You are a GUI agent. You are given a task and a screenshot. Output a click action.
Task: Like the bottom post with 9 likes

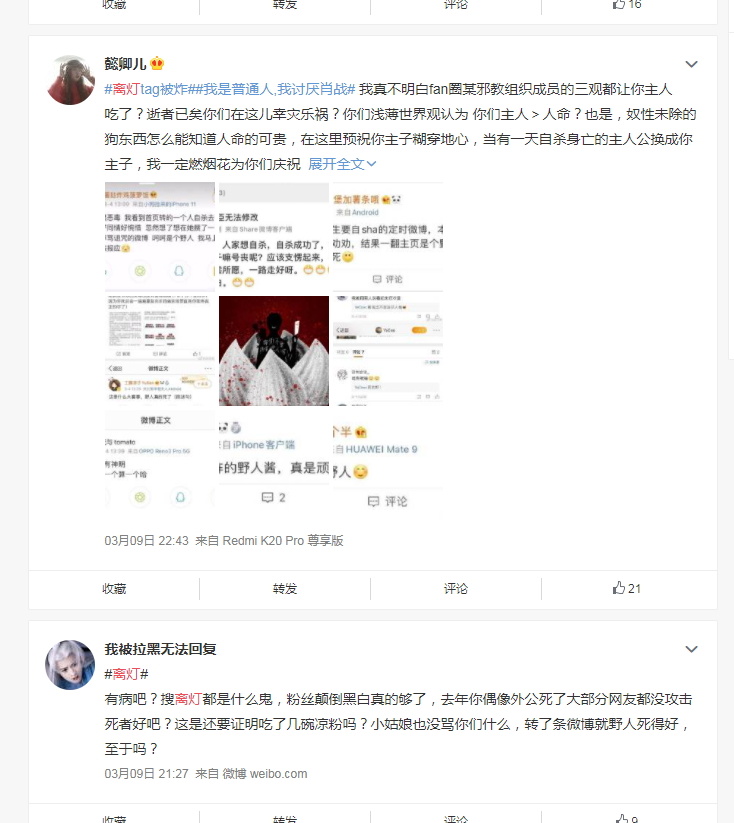[x=626, y=818]
